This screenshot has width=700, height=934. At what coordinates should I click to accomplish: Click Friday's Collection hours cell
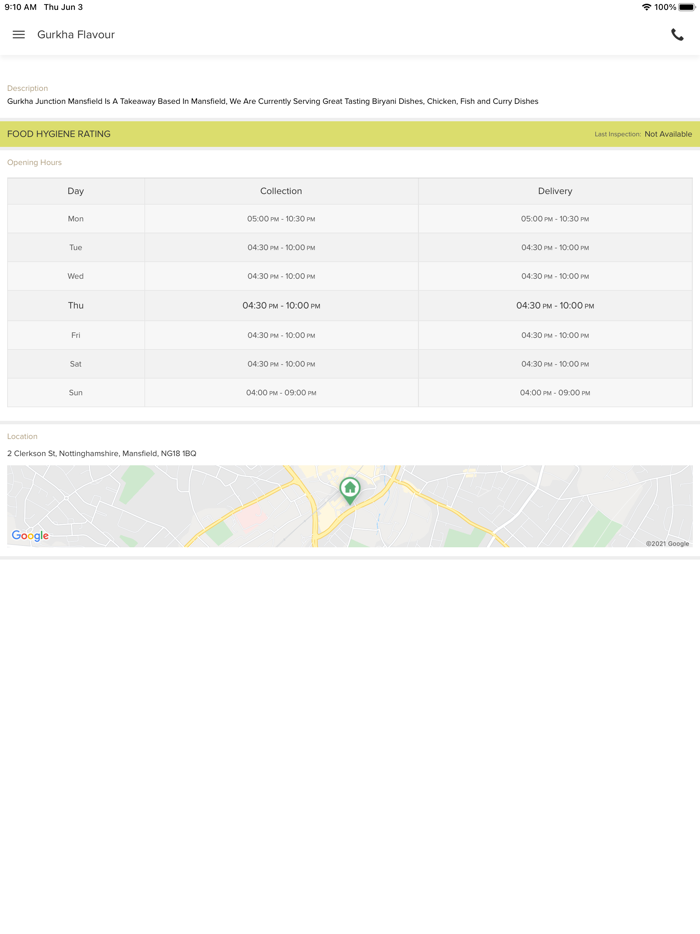281,335
